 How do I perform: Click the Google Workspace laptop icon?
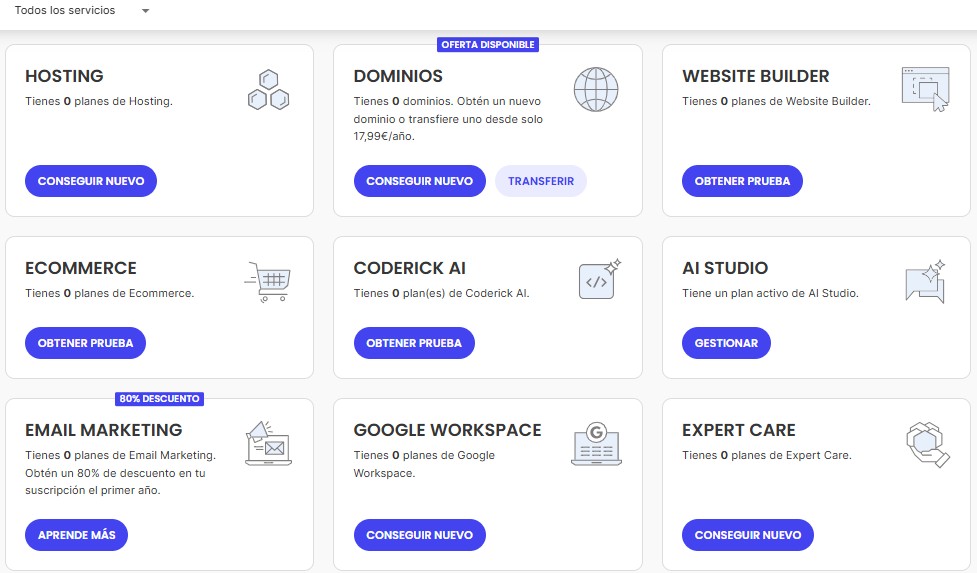596,443
